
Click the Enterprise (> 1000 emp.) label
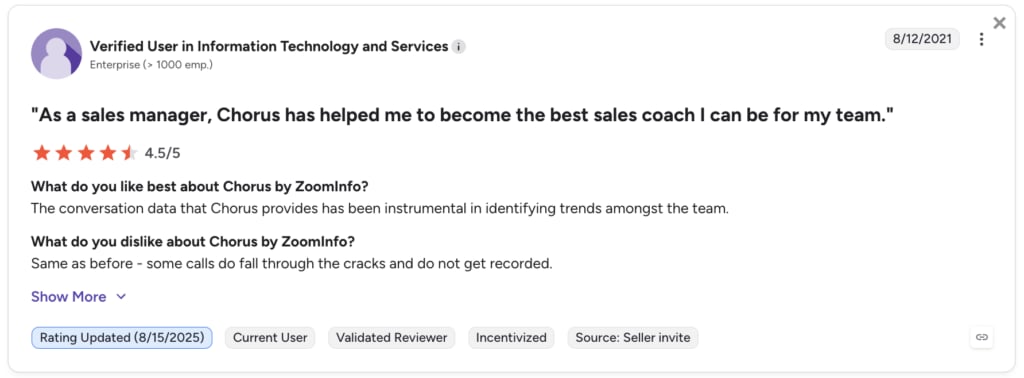point(151,65)
